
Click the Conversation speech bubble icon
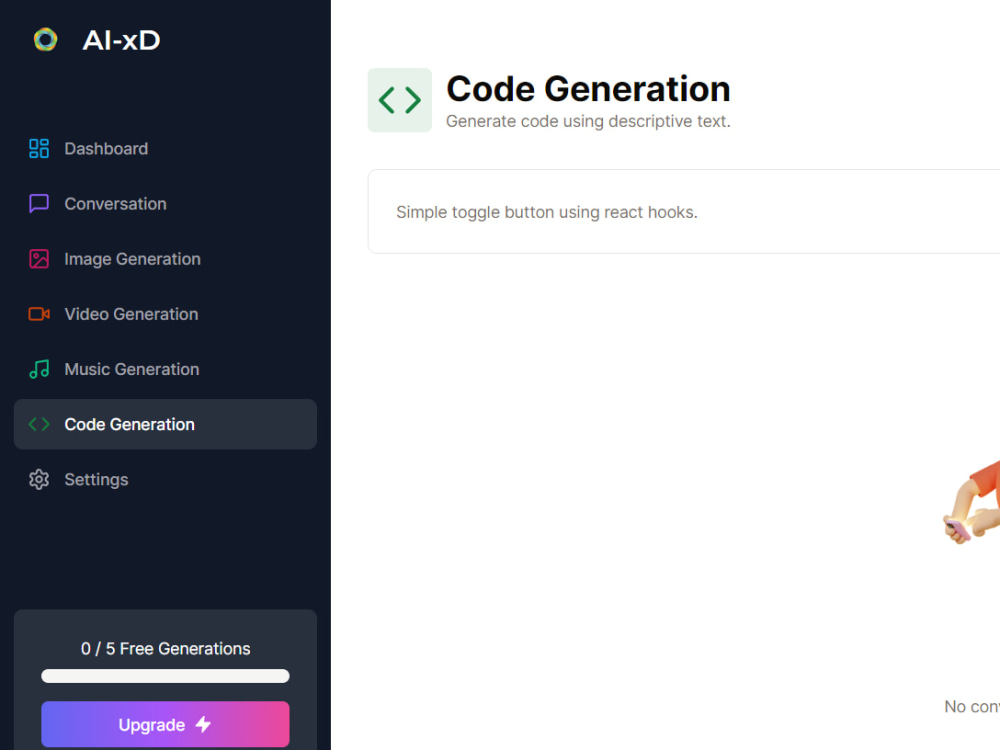[39, 203]
